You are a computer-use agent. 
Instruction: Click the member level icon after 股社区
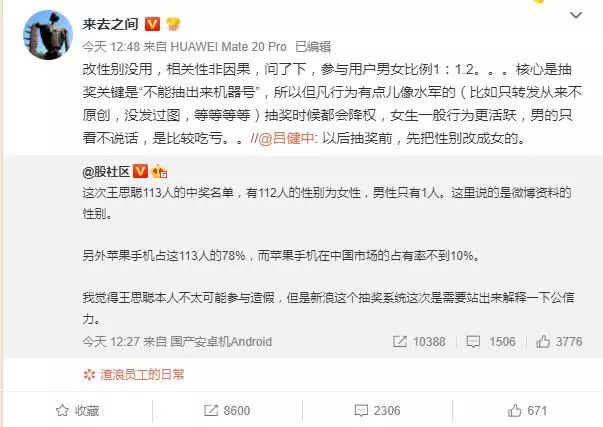click(159, 171)
